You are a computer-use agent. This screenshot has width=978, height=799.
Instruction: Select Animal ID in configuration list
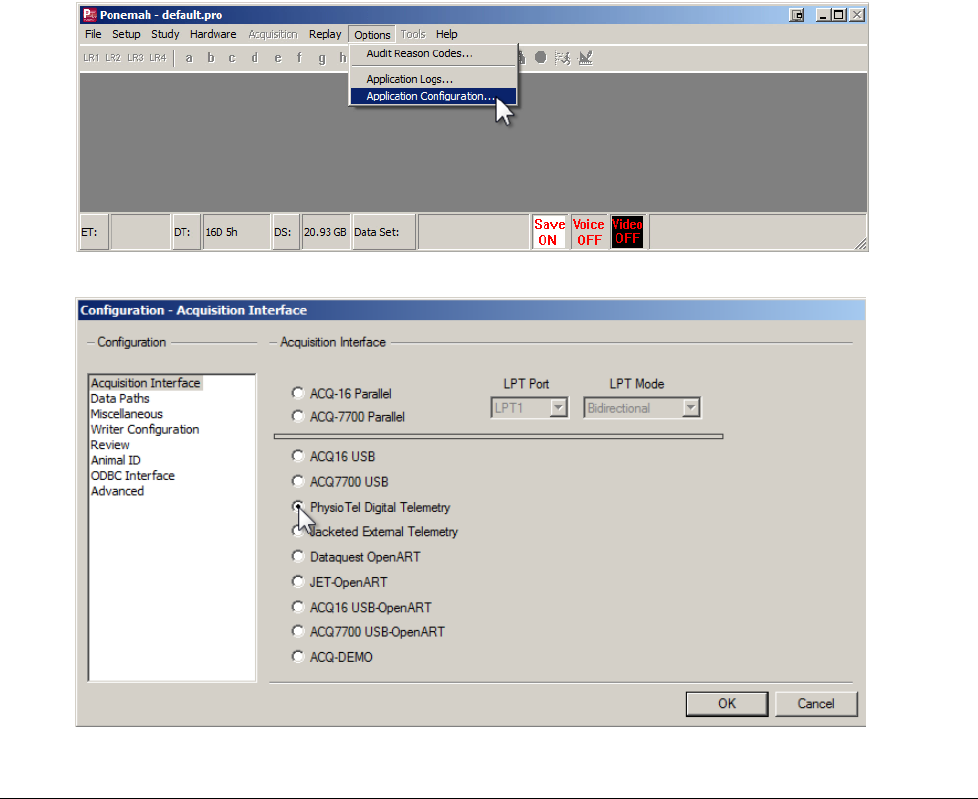(115, 460)
